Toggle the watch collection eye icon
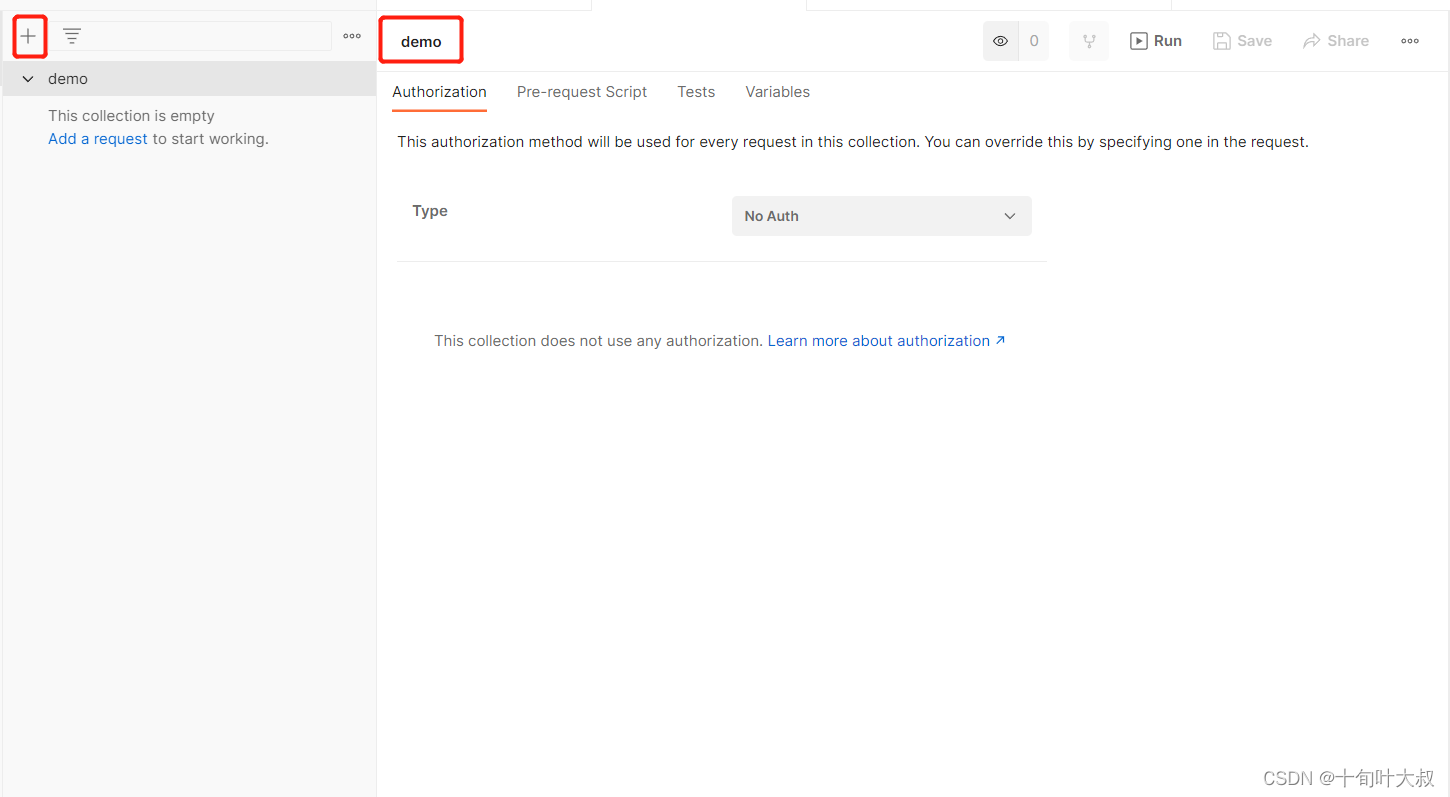Image resolution: width=1450 pixels, height=797 pixels. pos(1000,41)
